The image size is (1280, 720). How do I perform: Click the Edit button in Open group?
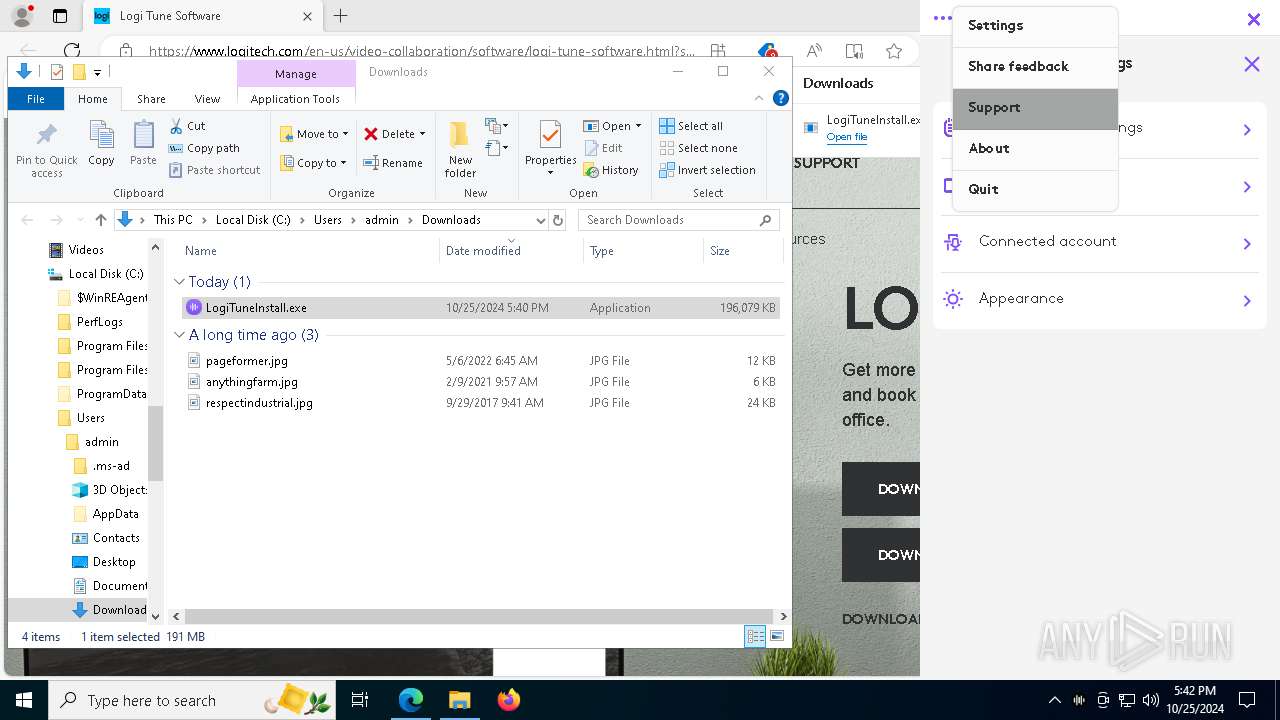tap(603, 148)
